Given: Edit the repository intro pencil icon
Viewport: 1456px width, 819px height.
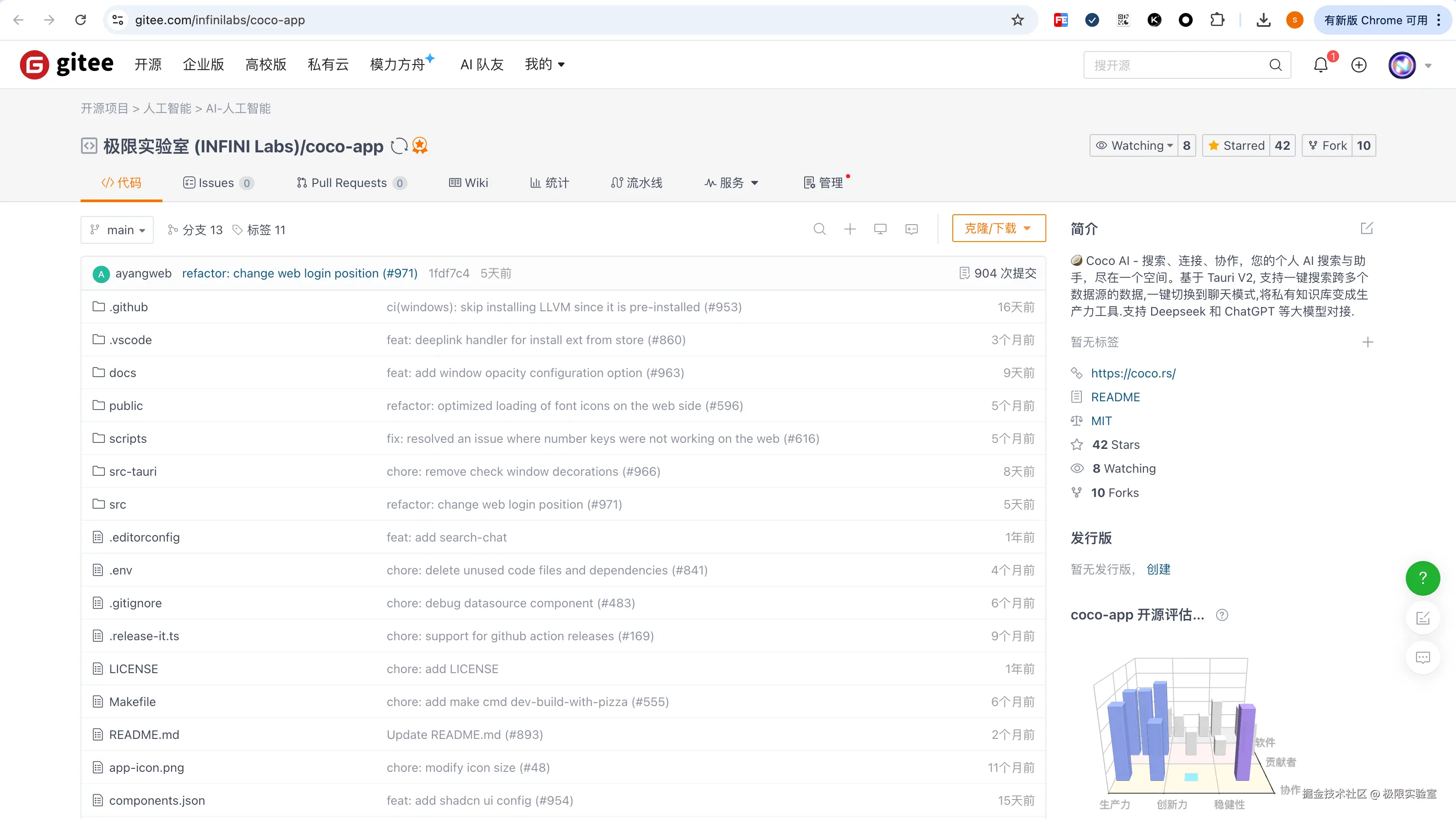Looking at the screenshot, I should (1367, 228).
